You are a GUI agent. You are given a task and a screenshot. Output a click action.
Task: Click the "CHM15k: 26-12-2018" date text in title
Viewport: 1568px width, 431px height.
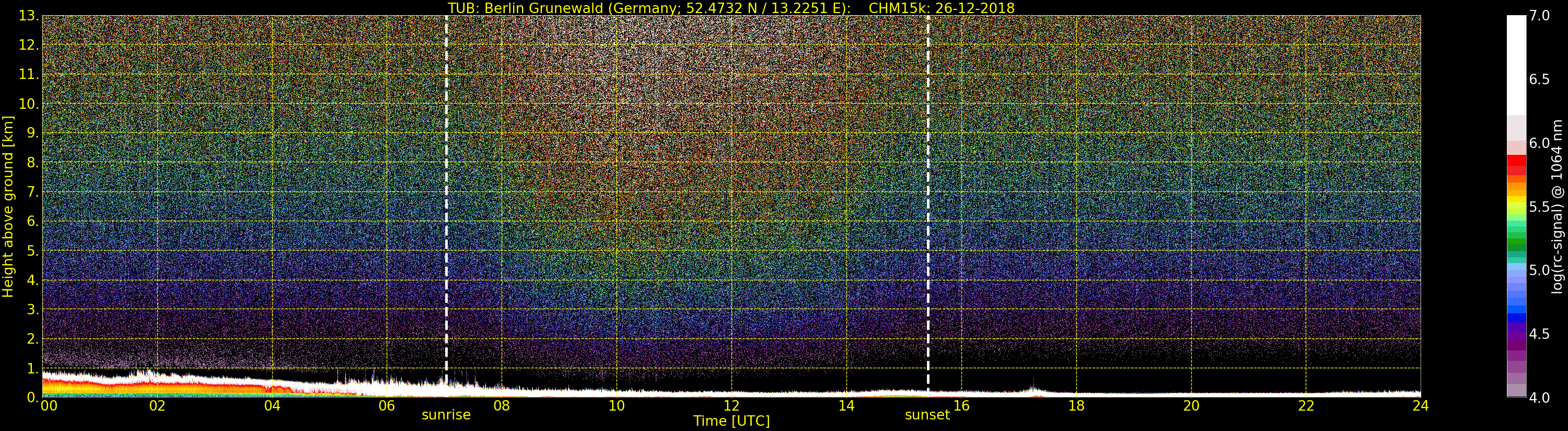[x=941, y=8]
